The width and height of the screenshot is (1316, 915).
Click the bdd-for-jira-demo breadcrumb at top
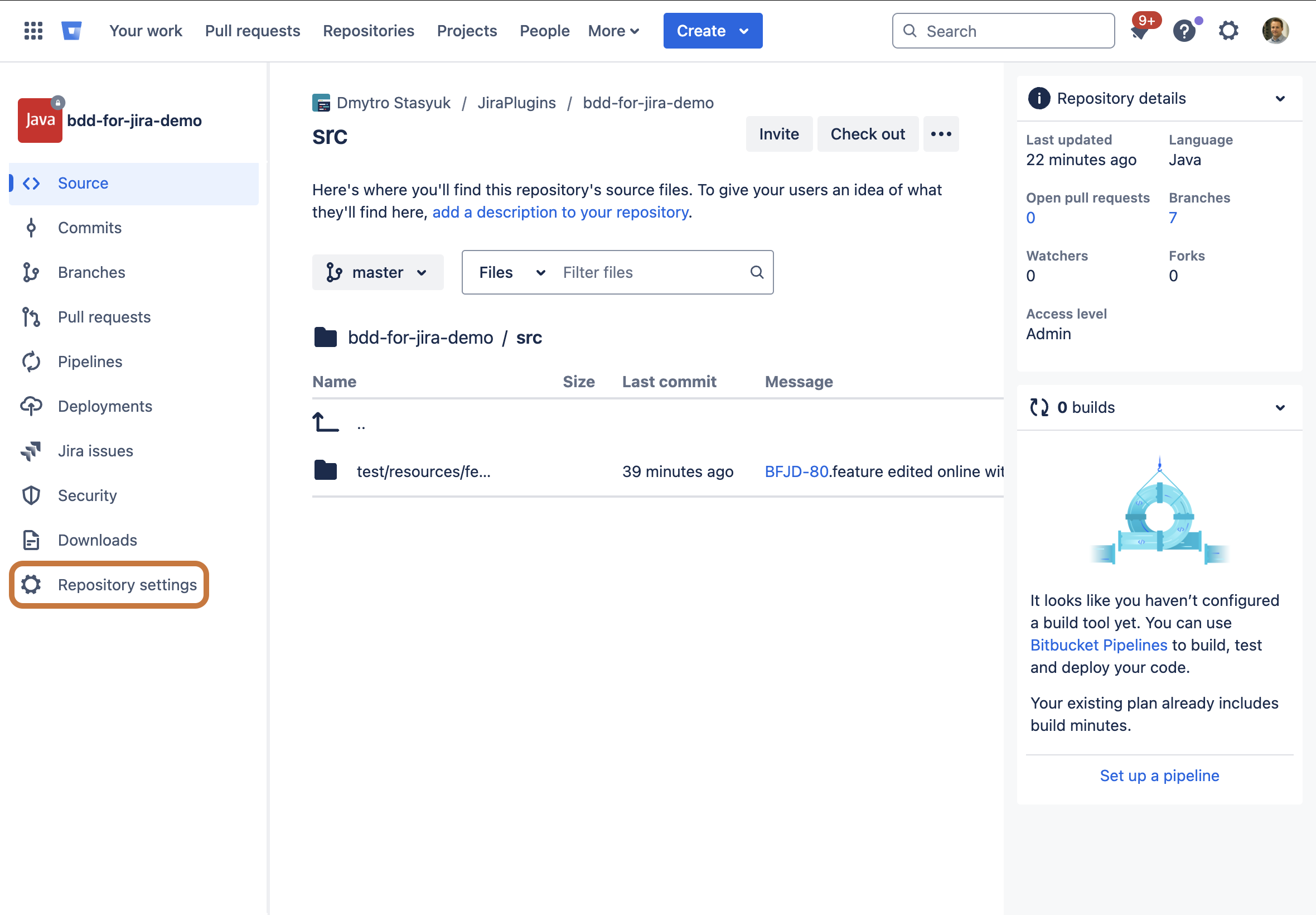click(648, 103)
